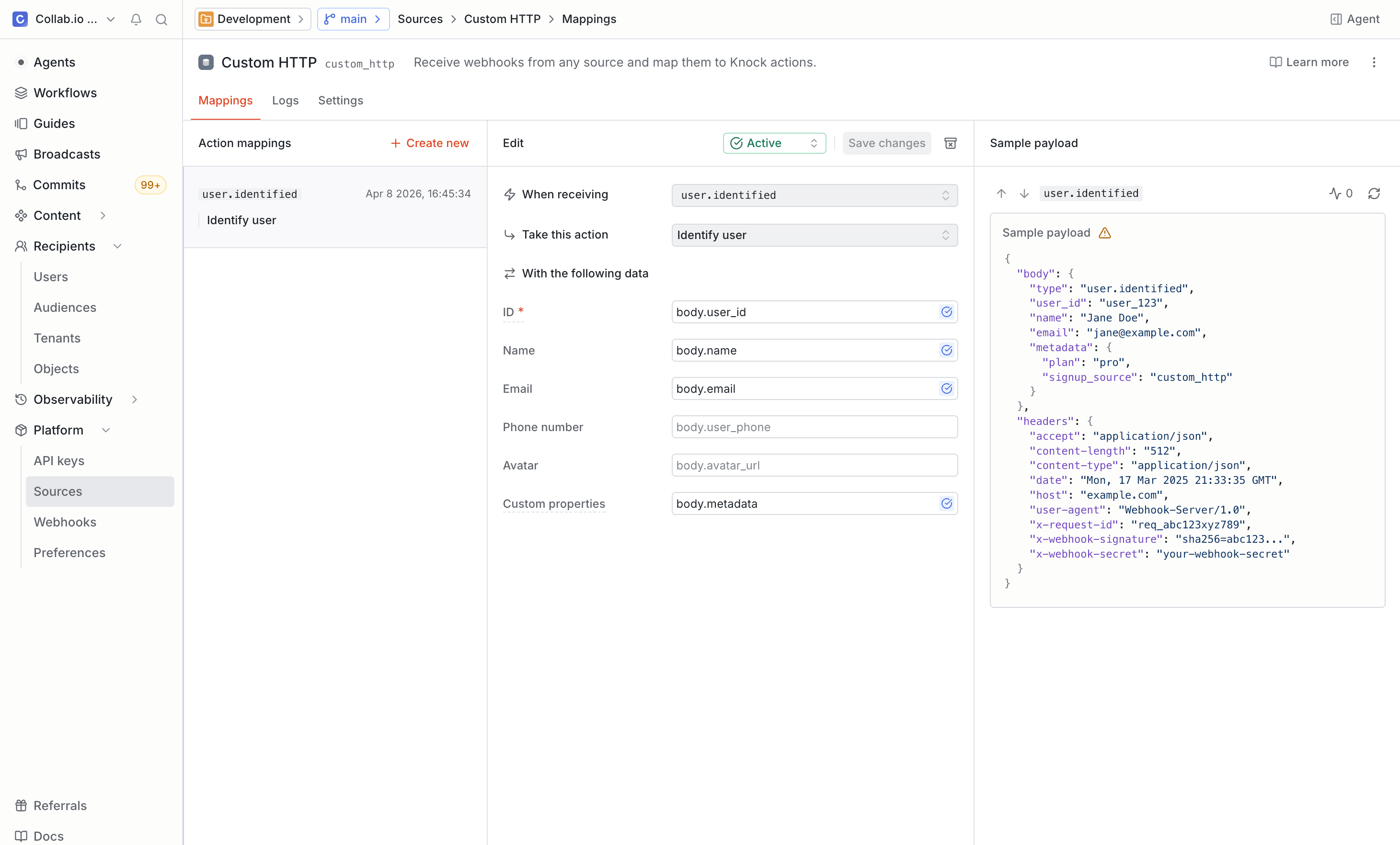The height and width of the screenshot is (845, 1400).
Task: Open the Active status dropdown
Action: click(774, 143)
